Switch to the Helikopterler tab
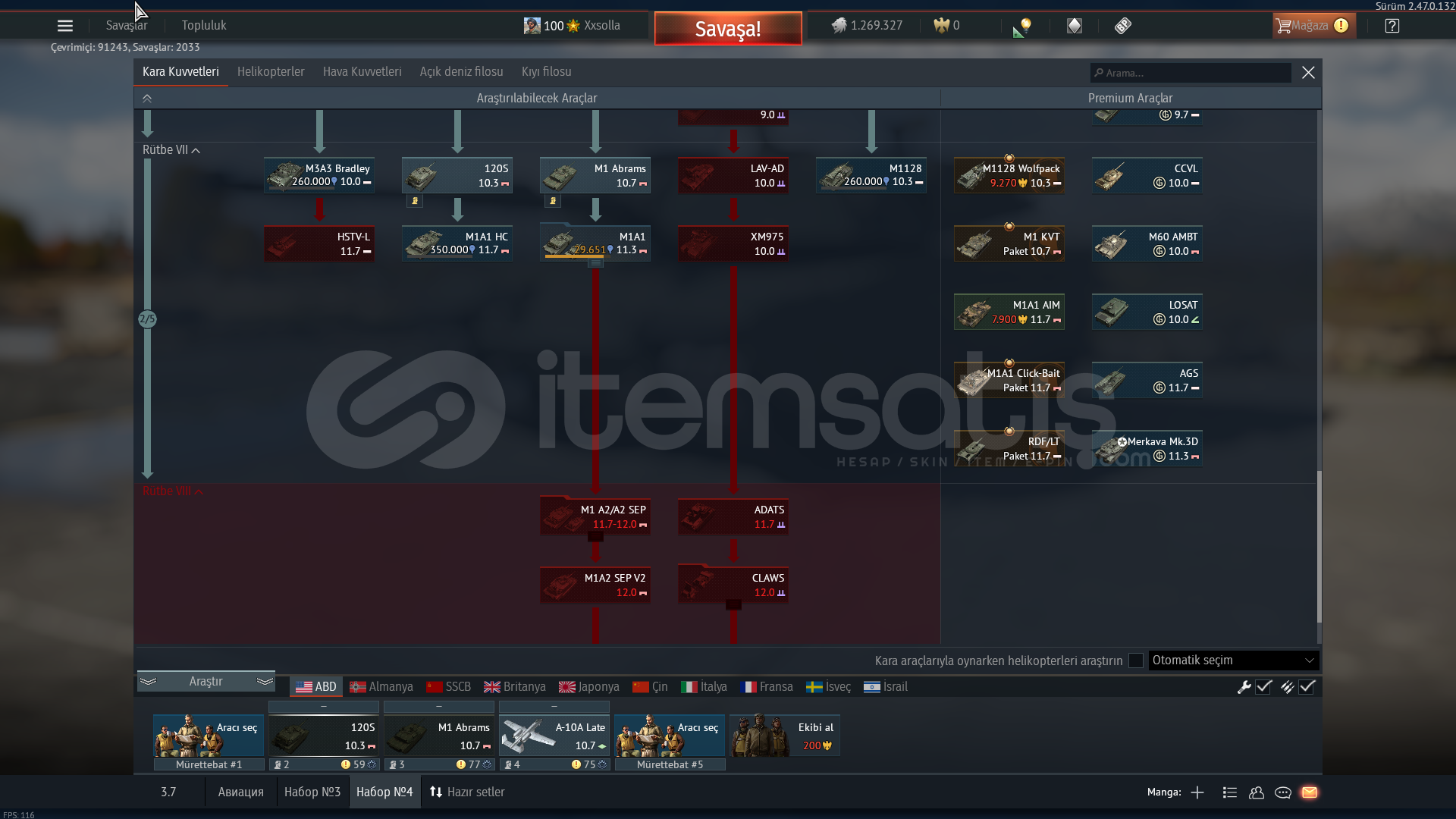1456x819 pixels. [x=271, y=72]
